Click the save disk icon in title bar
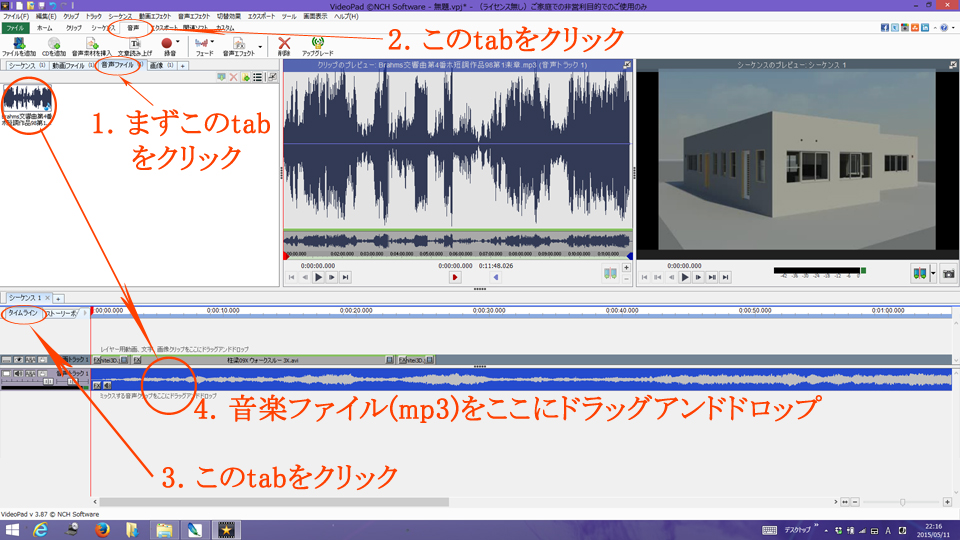This screenshot has width=960, height=540. tap(42, 6)
